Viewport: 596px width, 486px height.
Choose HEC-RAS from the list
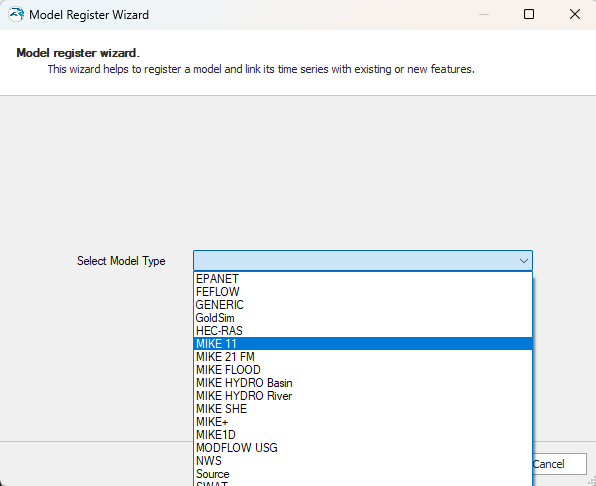[x=363, y=331]
